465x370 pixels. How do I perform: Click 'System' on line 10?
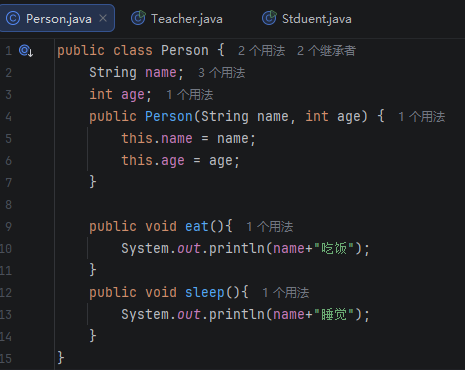[145, 249]
